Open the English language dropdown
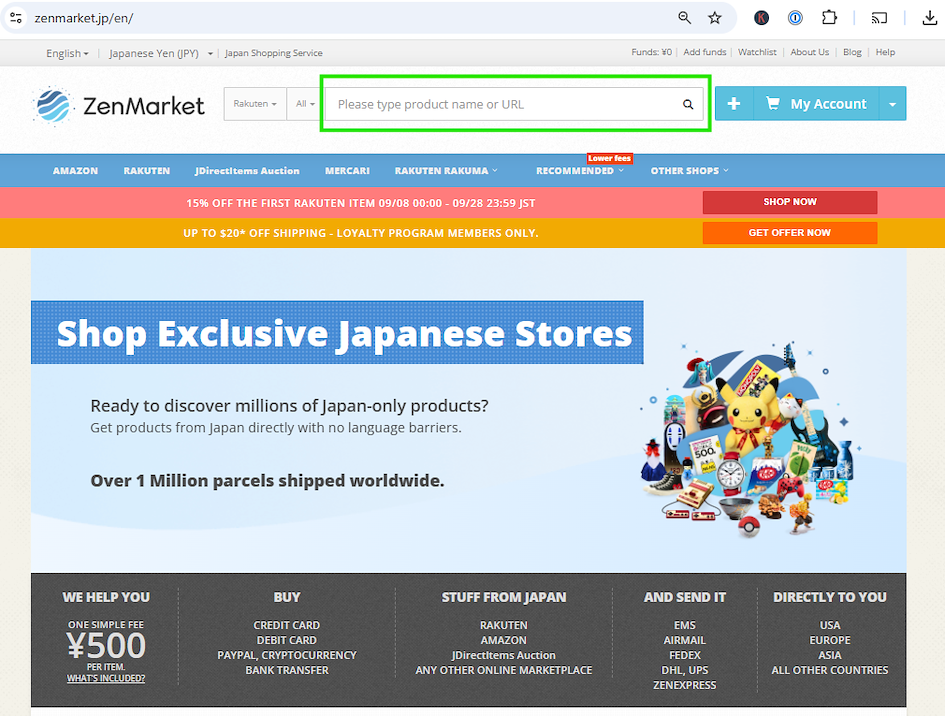945x716 pixels. (67, 53)
